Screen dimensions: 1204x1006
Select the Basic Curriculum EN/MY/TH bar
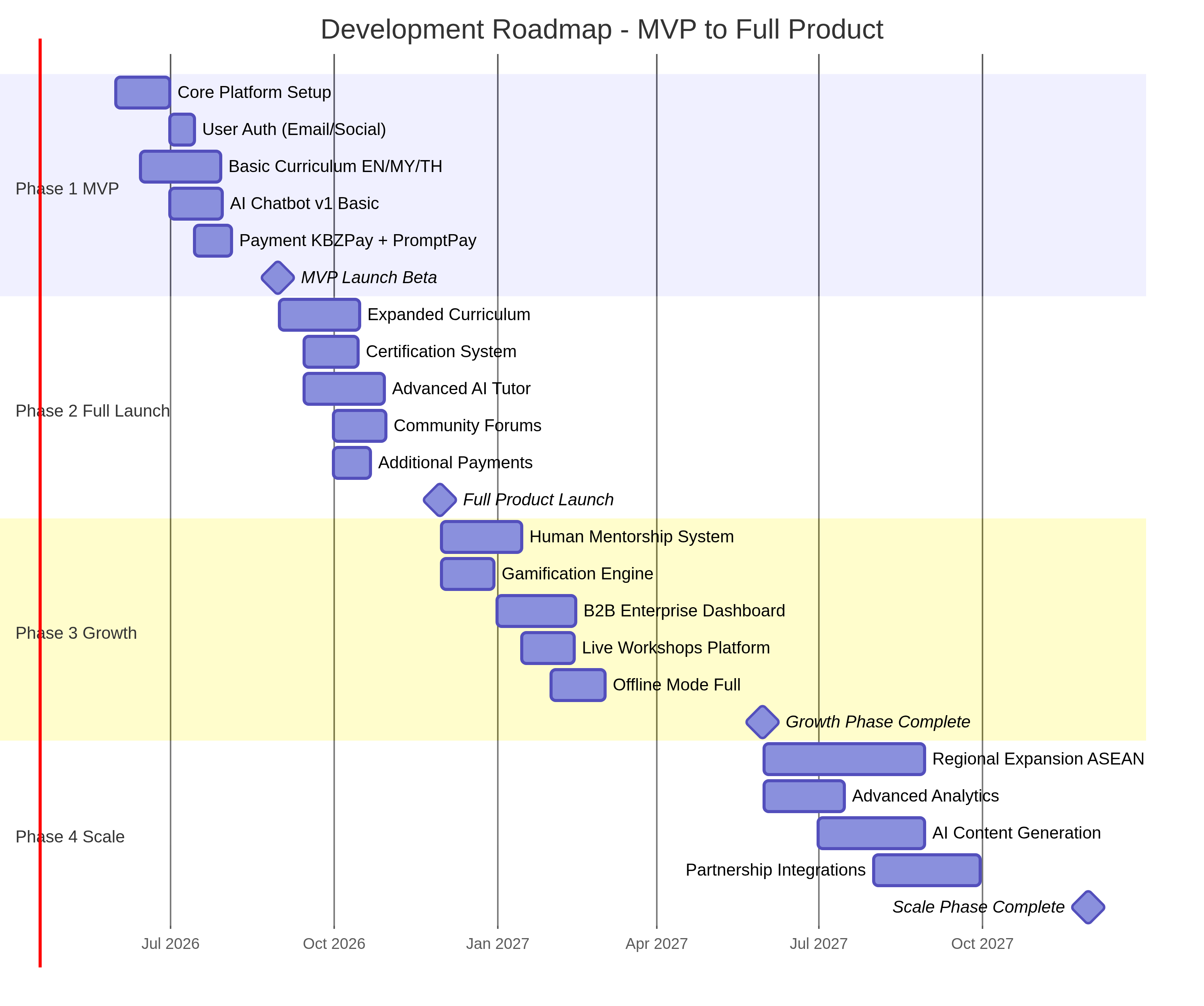click(x=180, y=166)
